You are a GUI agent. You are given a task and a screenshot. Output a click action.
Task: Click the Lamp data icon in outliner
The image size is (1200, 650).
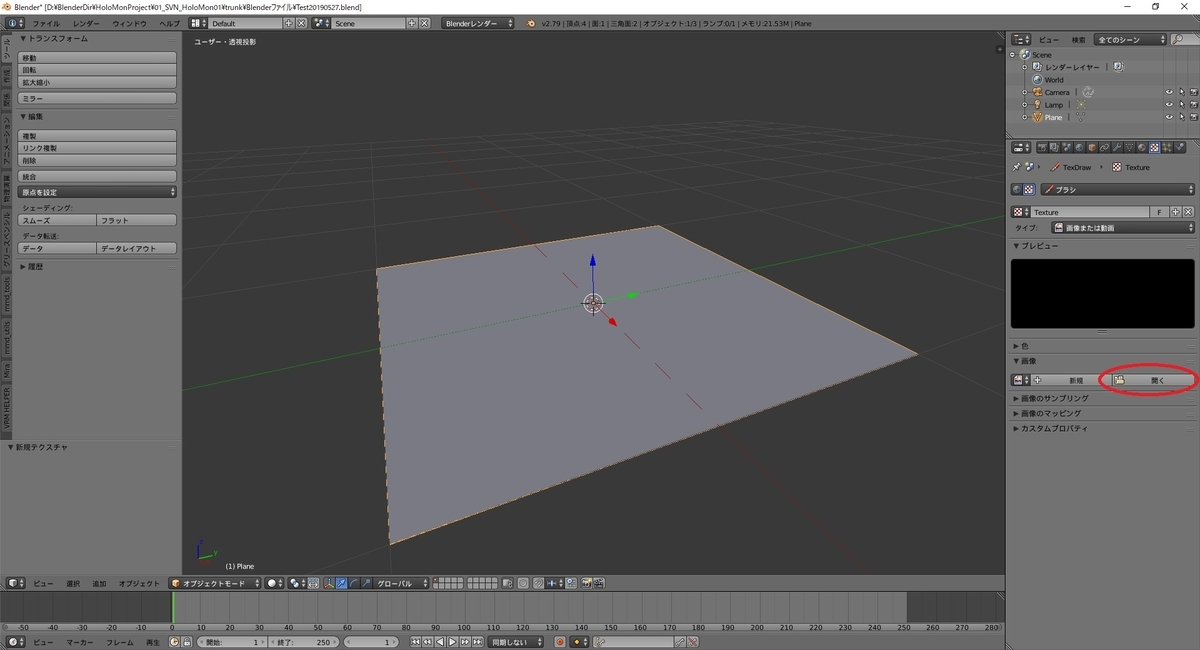click(1081, 104)
